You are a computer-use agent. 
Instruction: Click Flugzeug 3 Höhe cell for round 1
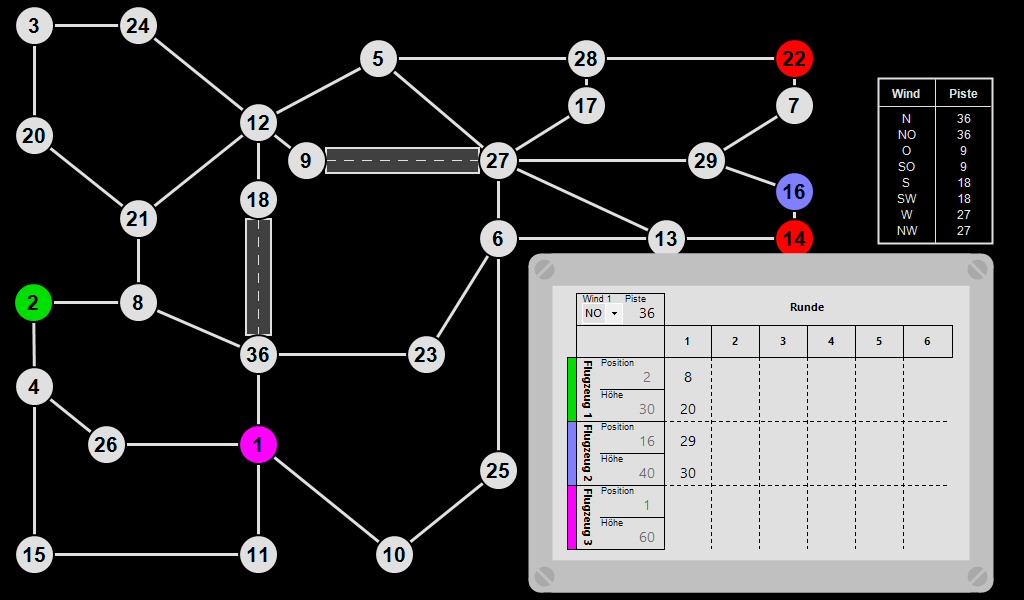(688, 537)
